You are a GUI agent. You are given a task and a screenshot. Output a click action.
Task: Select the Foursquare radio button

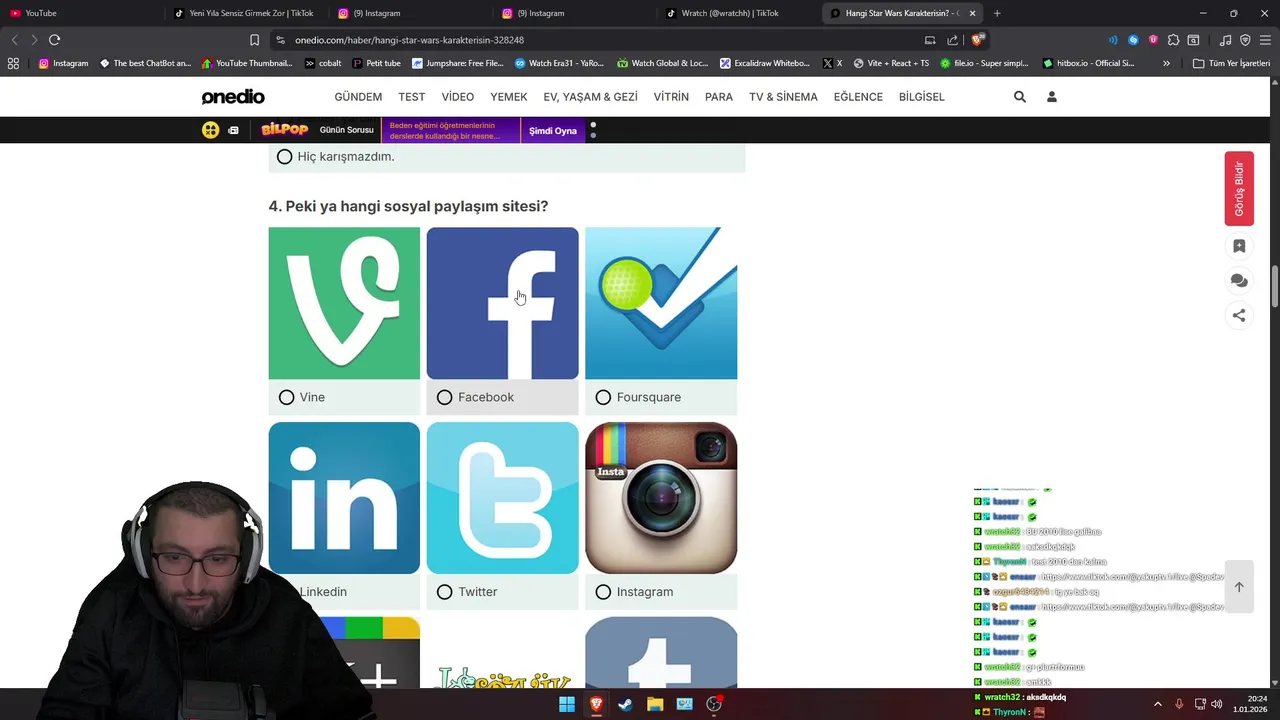[x=603, y=397]
